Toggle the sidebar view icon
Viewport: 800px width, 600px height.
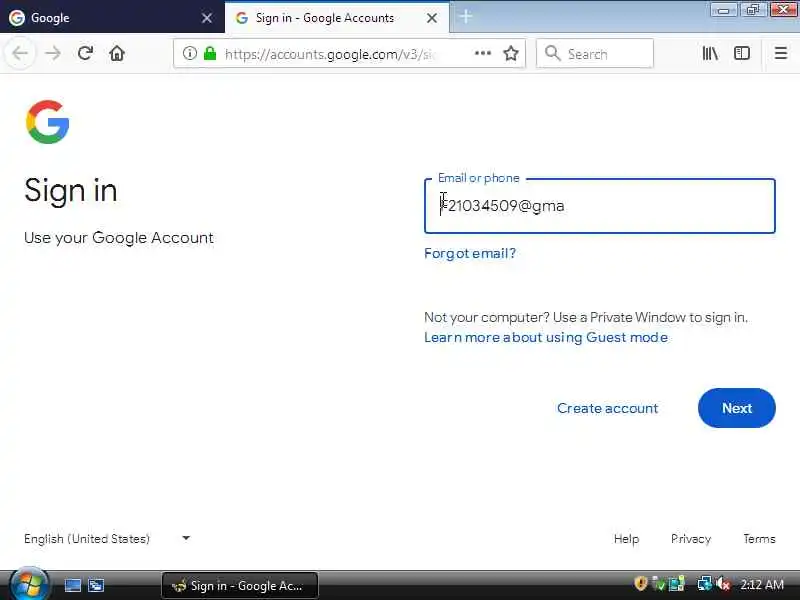point(742,53)
